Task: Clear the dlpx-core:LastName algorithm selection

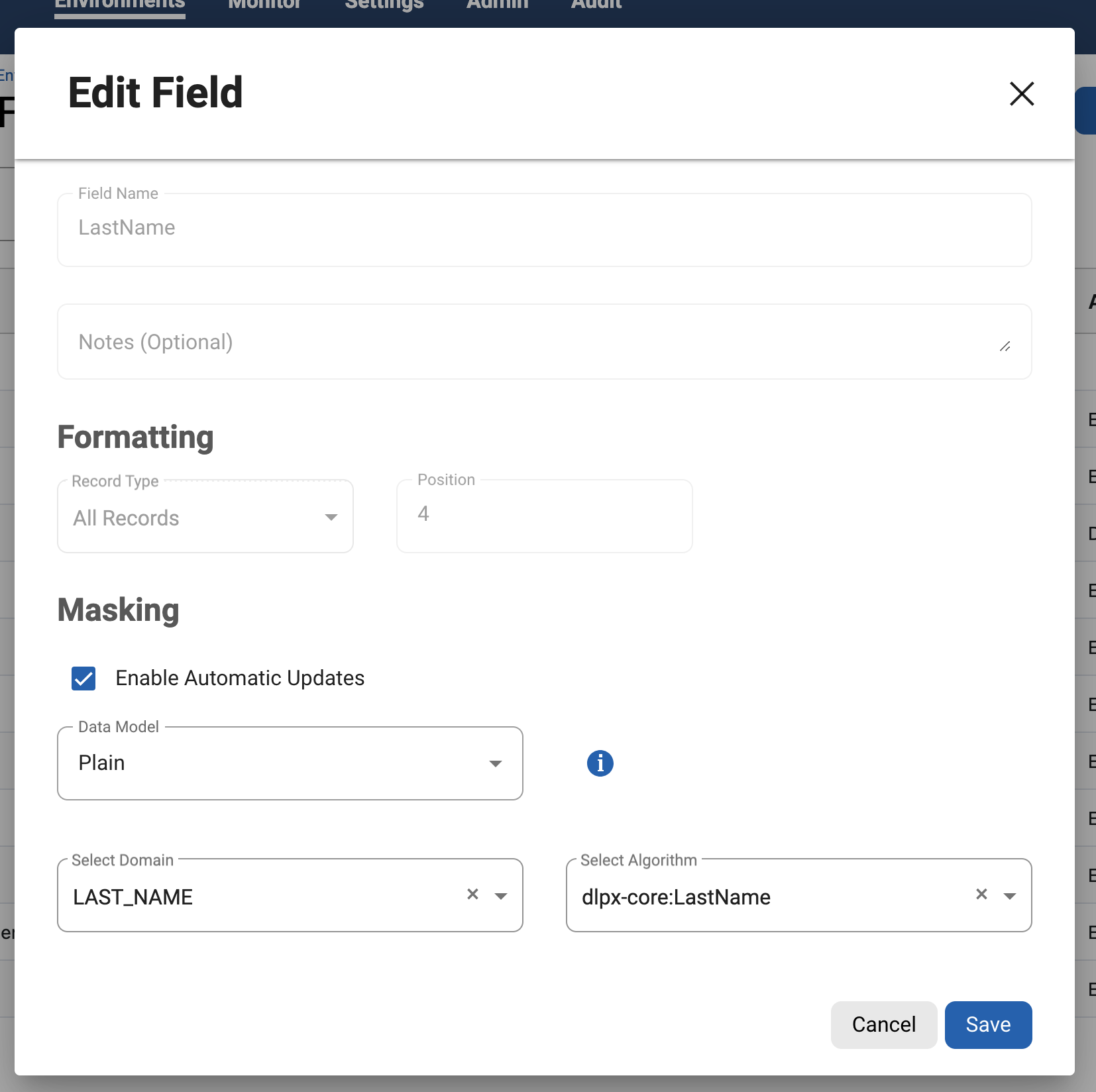Action: [x=981, y=895]
